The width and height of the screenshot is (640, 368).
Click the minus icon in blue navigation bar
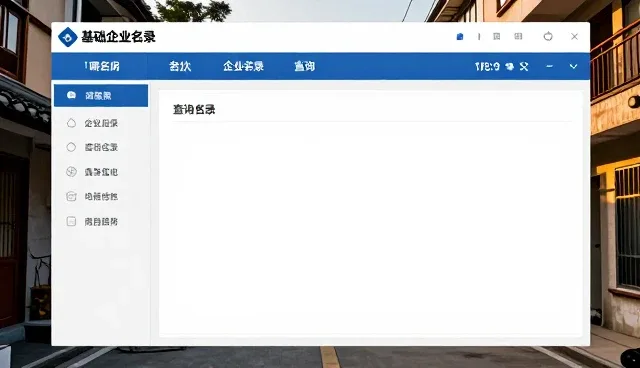[549, 66]
